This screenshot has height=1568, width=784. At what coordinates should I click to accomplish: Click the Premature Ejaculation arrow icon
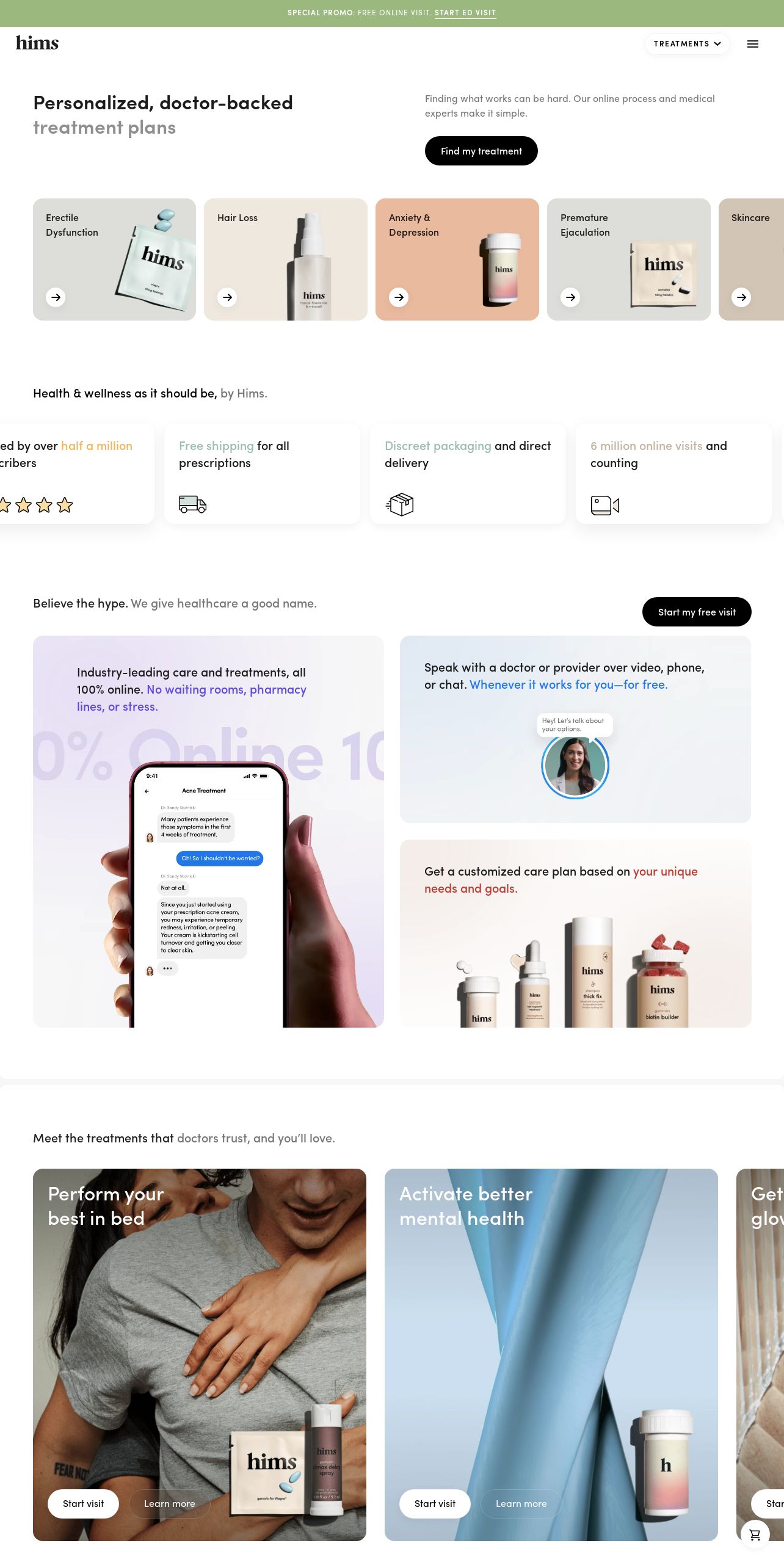pos(570,297)
